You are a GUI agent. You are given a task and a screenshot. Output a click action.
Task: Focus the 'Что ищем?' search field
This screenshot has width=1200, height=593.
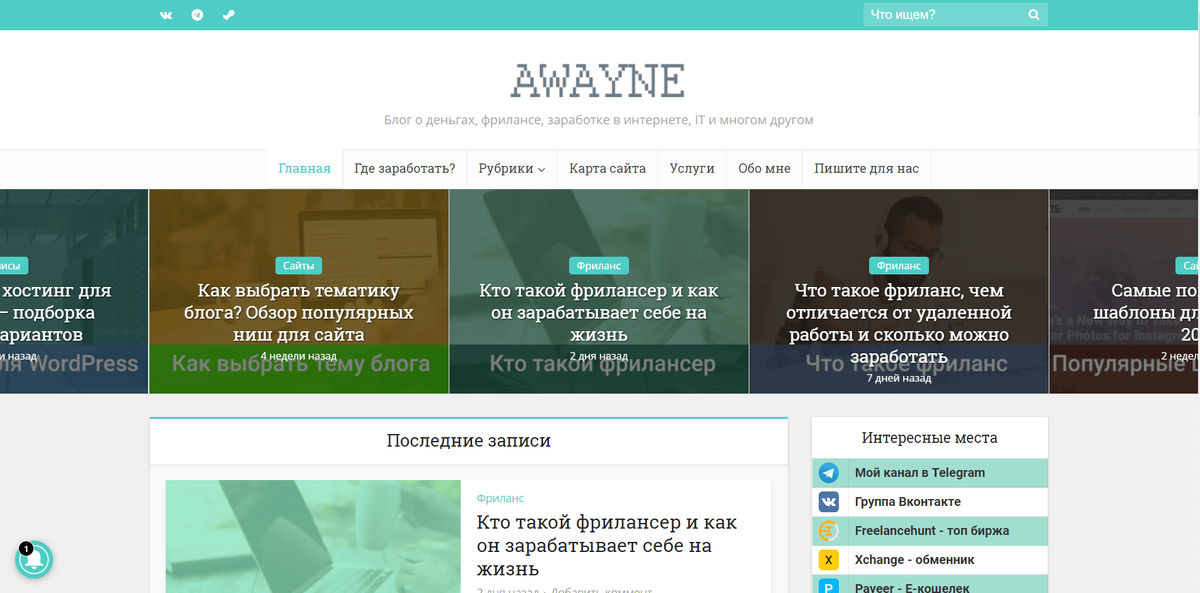pos(955,15)
